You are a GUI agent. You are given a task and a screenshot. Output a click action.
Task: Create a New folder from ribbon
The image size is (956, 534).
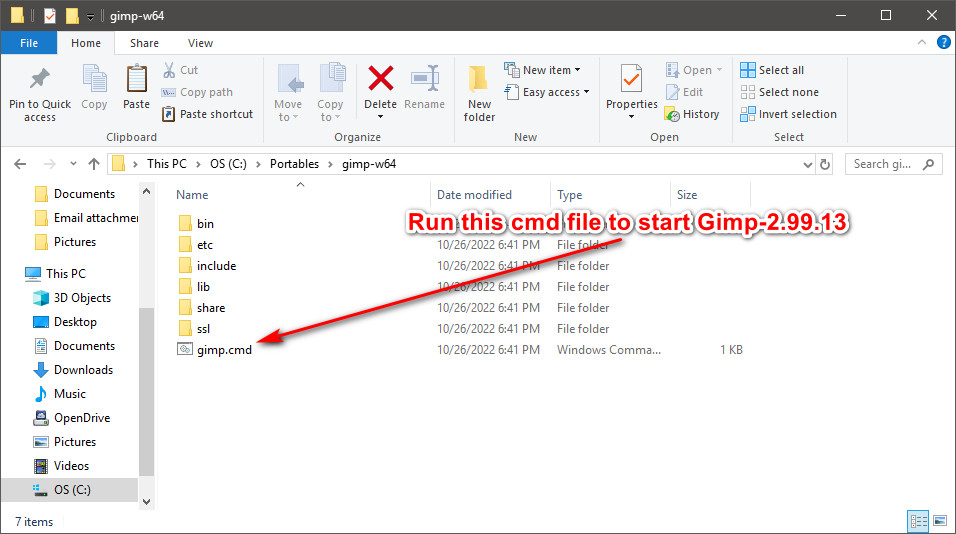click(479, 93)
